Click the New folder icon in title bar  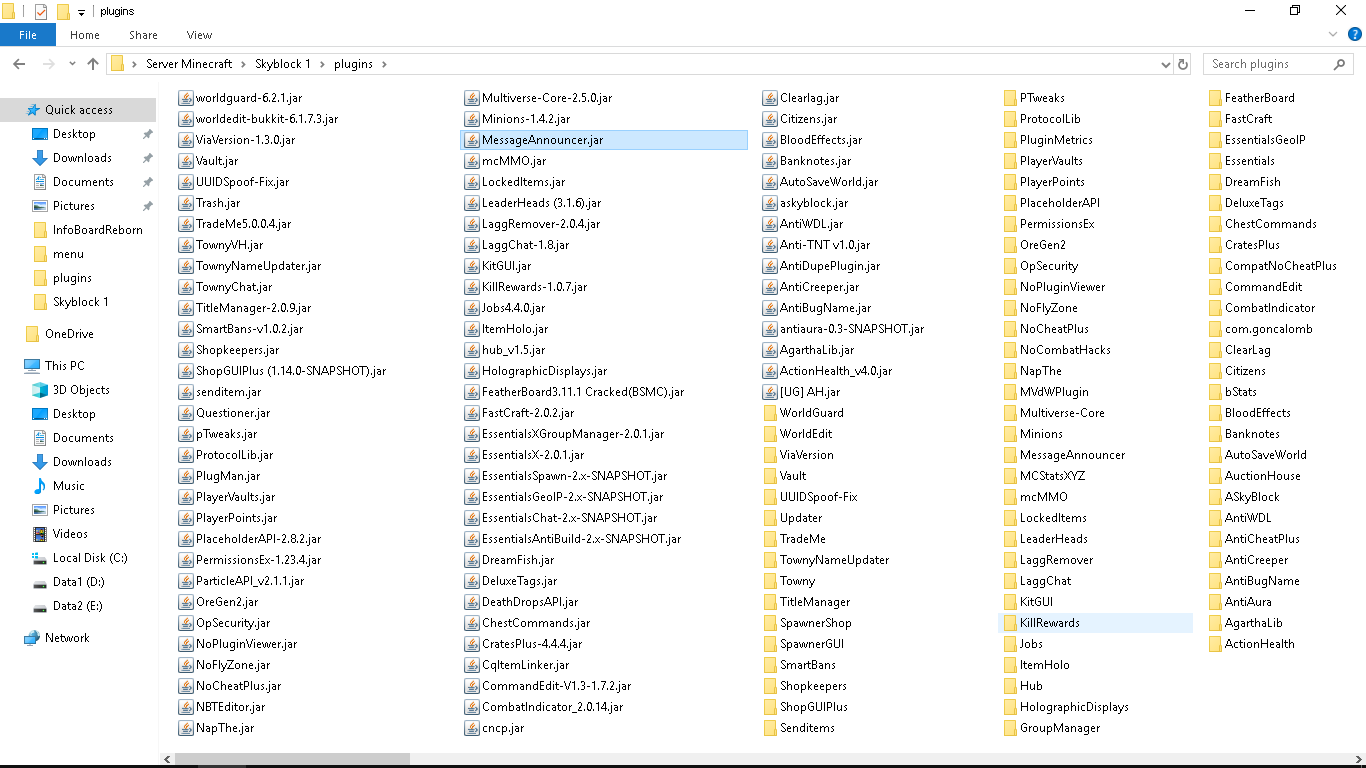pos(63,12)
